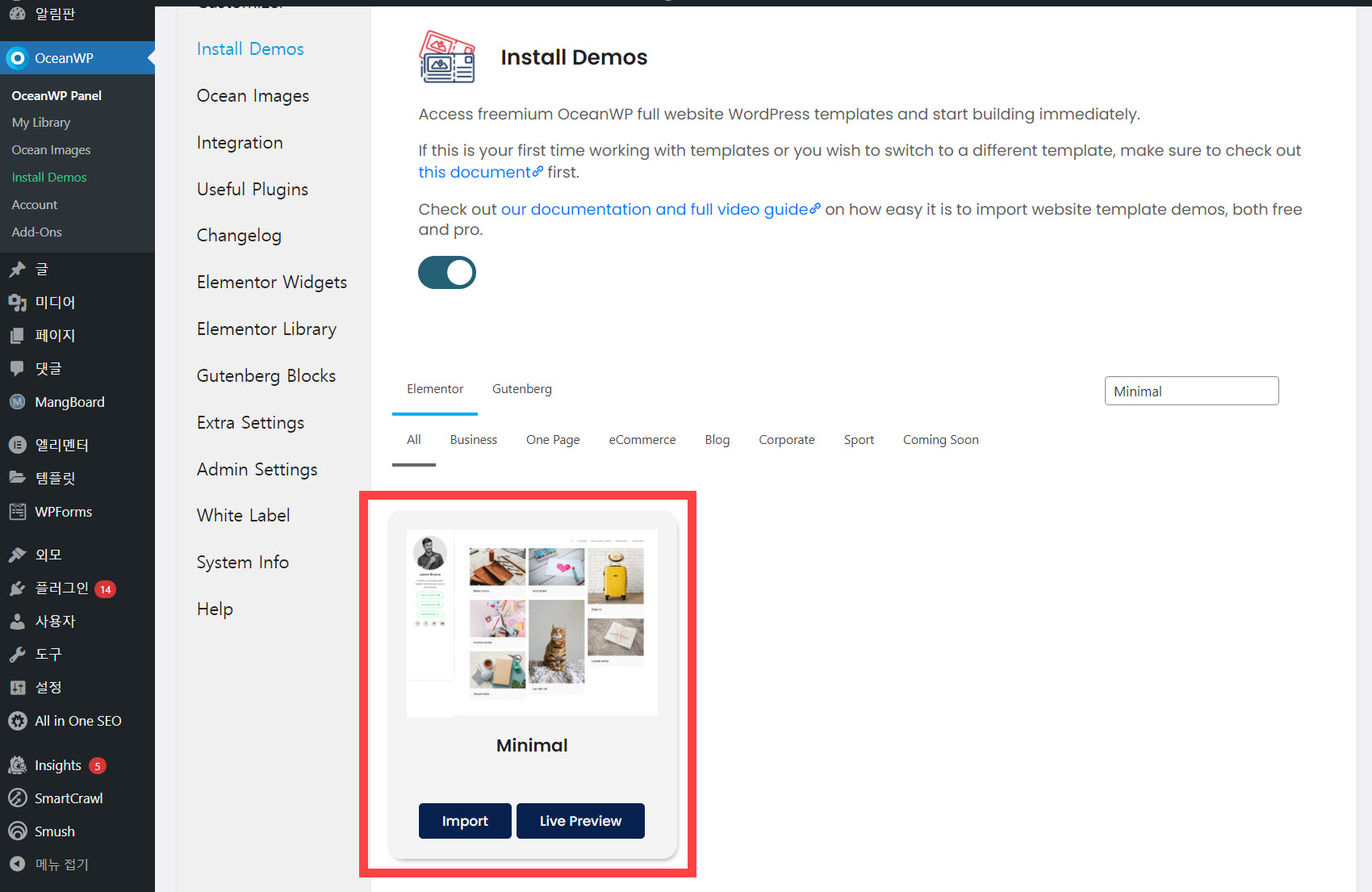
Task: Click the Minimal demo thumbnail image
Action: (532, 622)
